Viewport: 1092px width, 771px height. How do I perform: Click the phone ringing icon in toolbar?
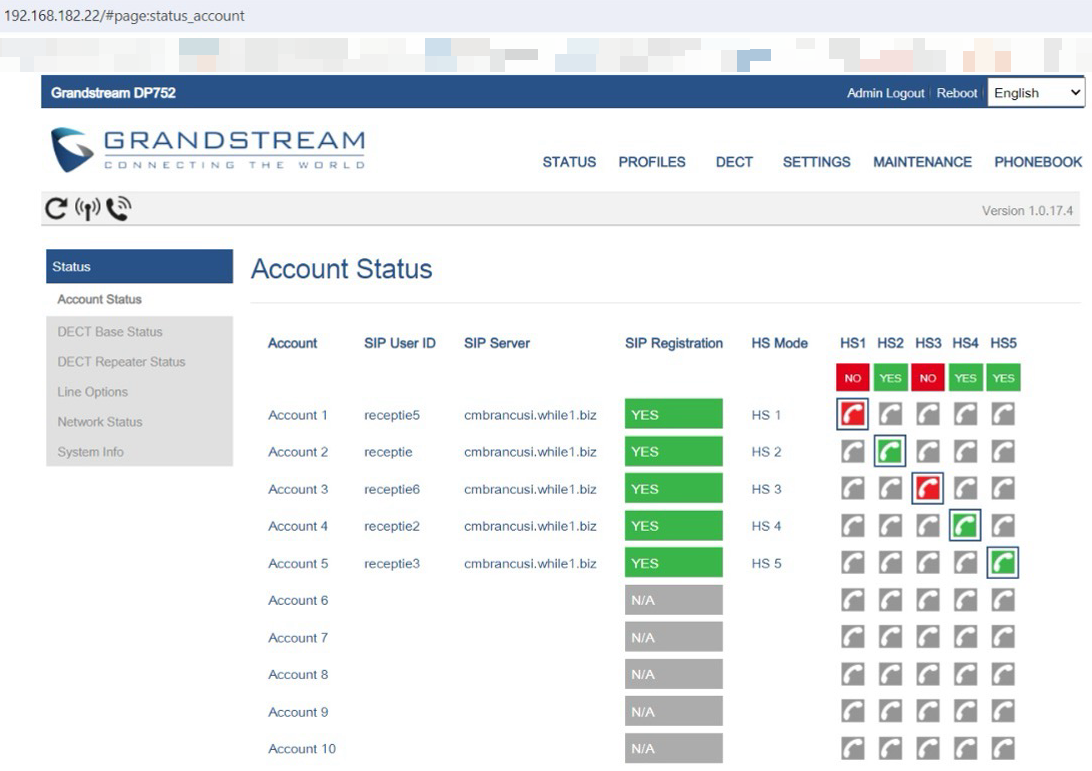(x=118, y=208)
